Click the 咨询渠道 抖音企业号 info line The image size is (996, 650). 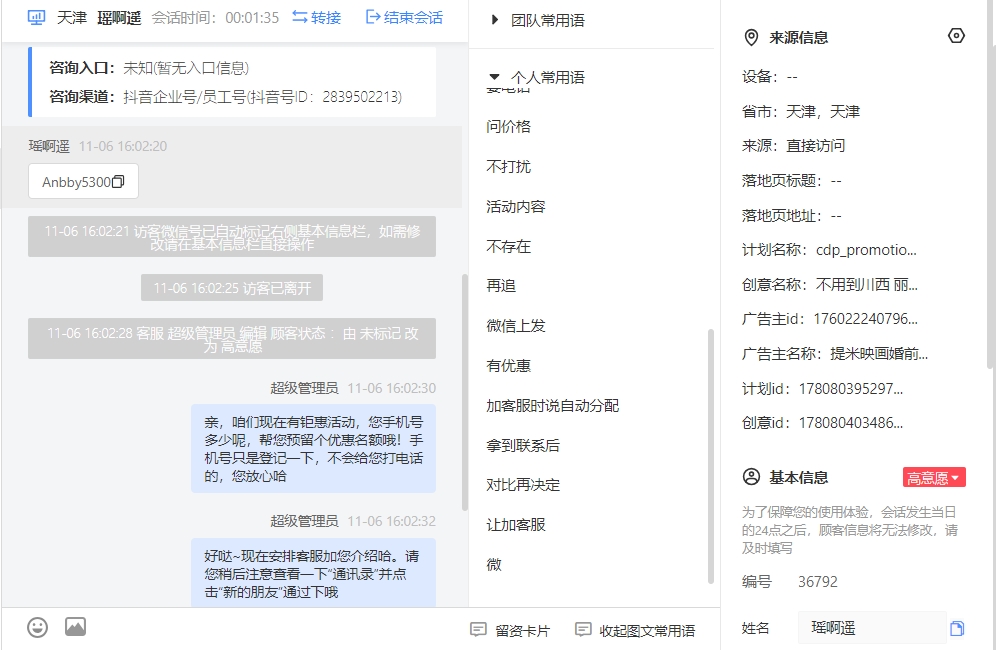tap(225, 97)
